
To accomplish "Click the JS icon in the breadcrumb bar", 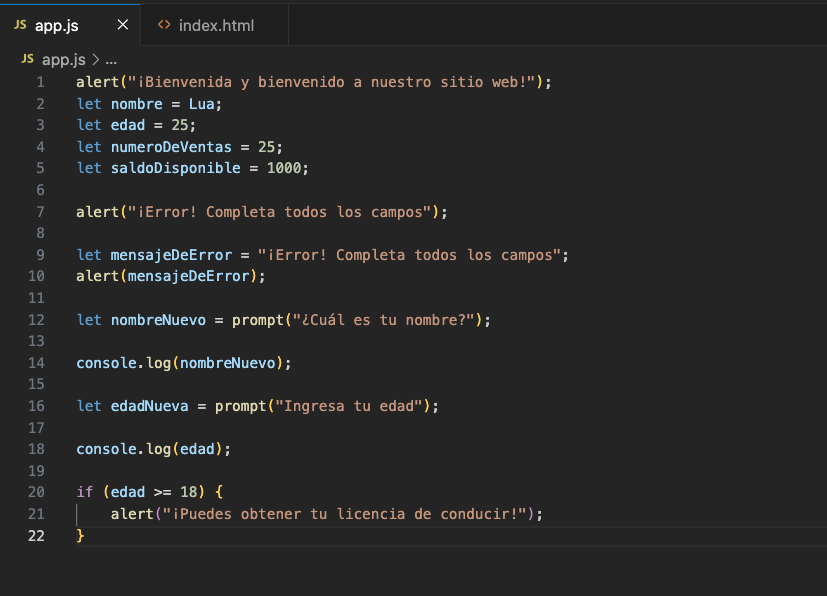I will click(x=27, y=59).
